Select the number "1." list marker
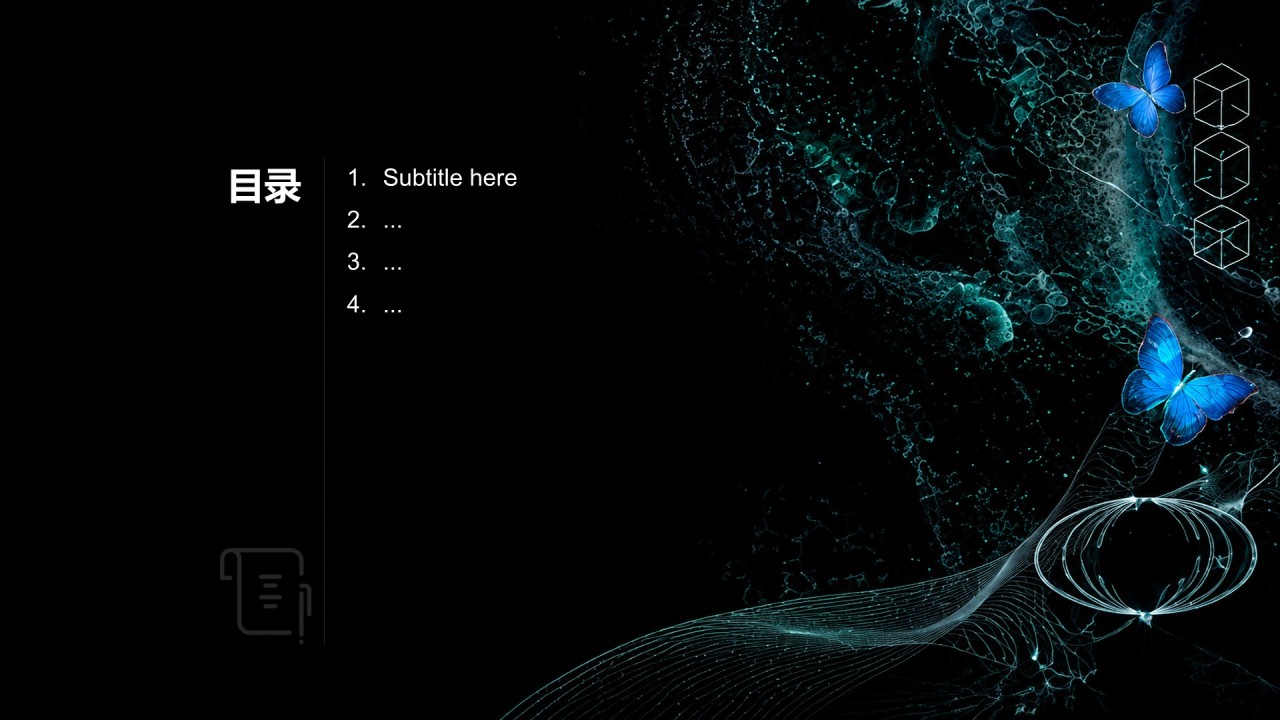 pos(357,178)
